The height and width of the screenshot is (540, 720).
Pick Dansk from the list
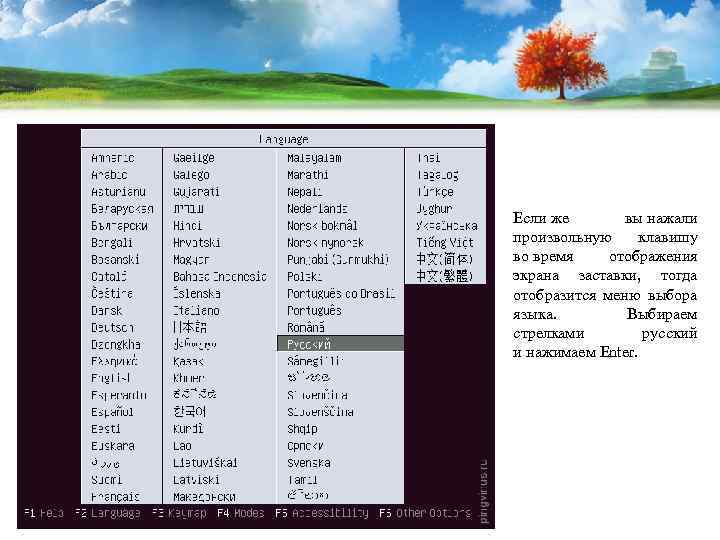(x=107, y=311)
